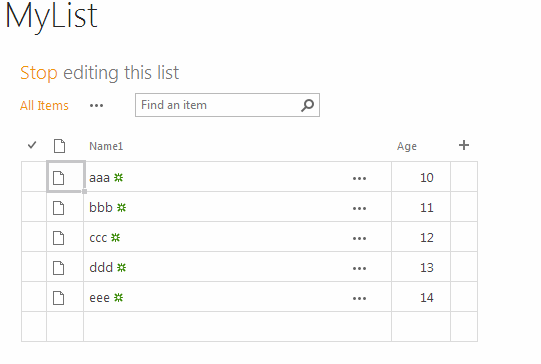Click the search magnifier icon

tap(307, 105)
